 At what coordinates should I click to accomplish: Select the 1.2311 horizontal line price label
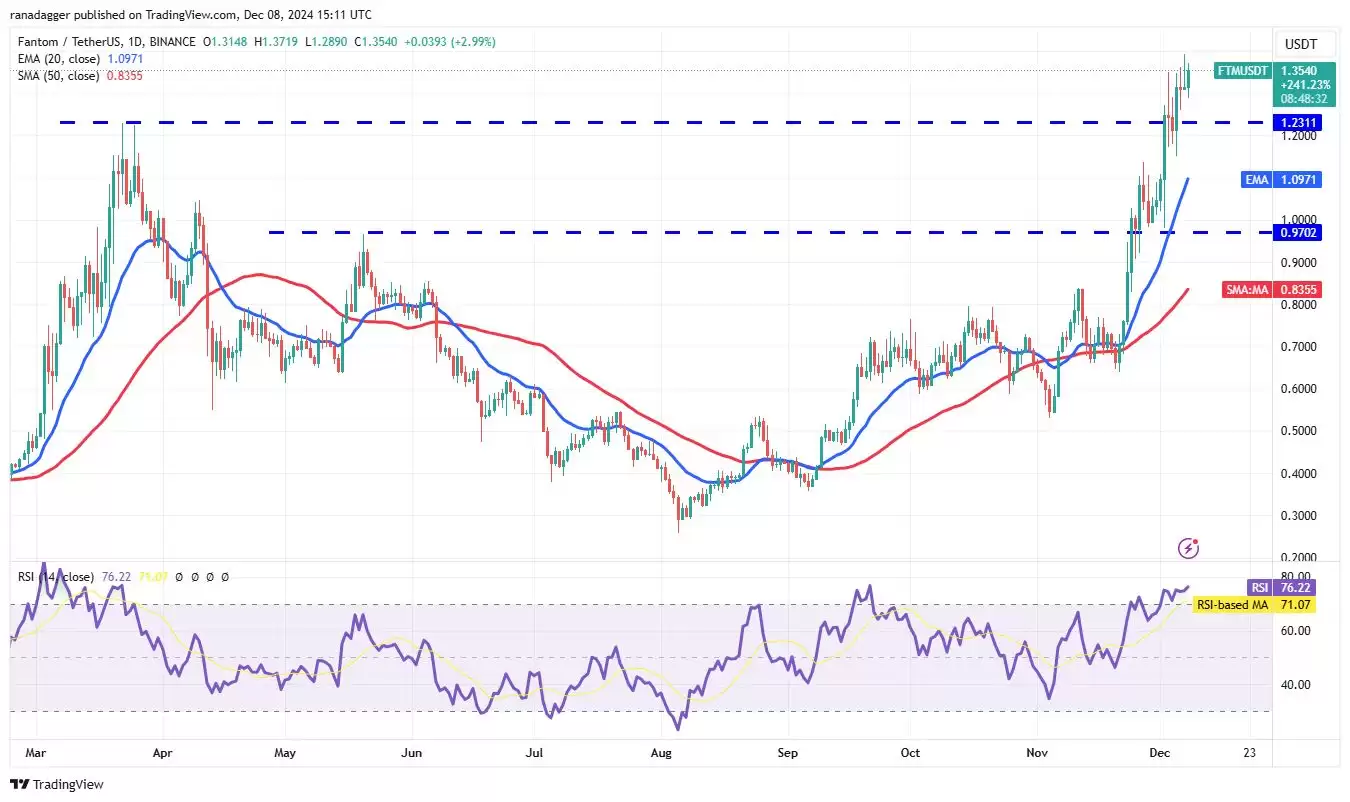point(1296,122)
